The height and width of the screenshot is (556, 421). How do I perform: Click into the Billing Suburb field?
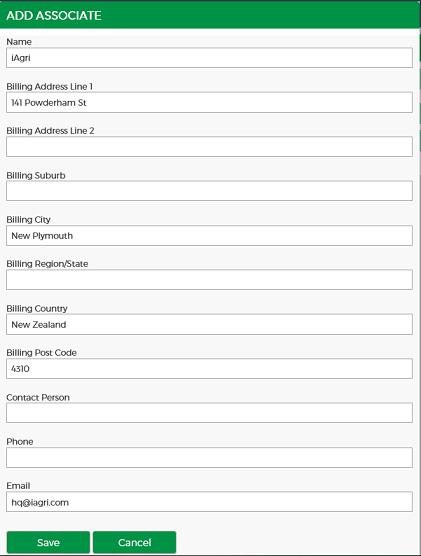point(209,191)
